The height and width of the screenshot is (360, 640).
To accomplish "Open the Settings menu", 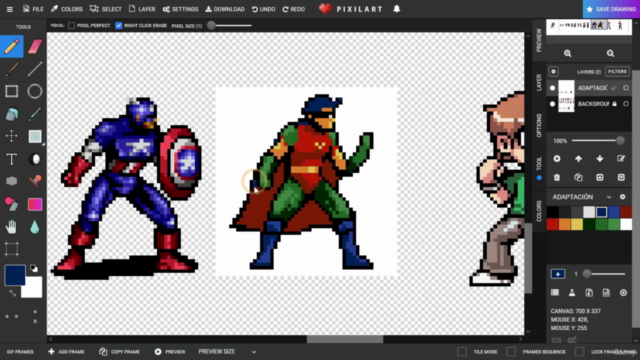I will tap(180, 9).
